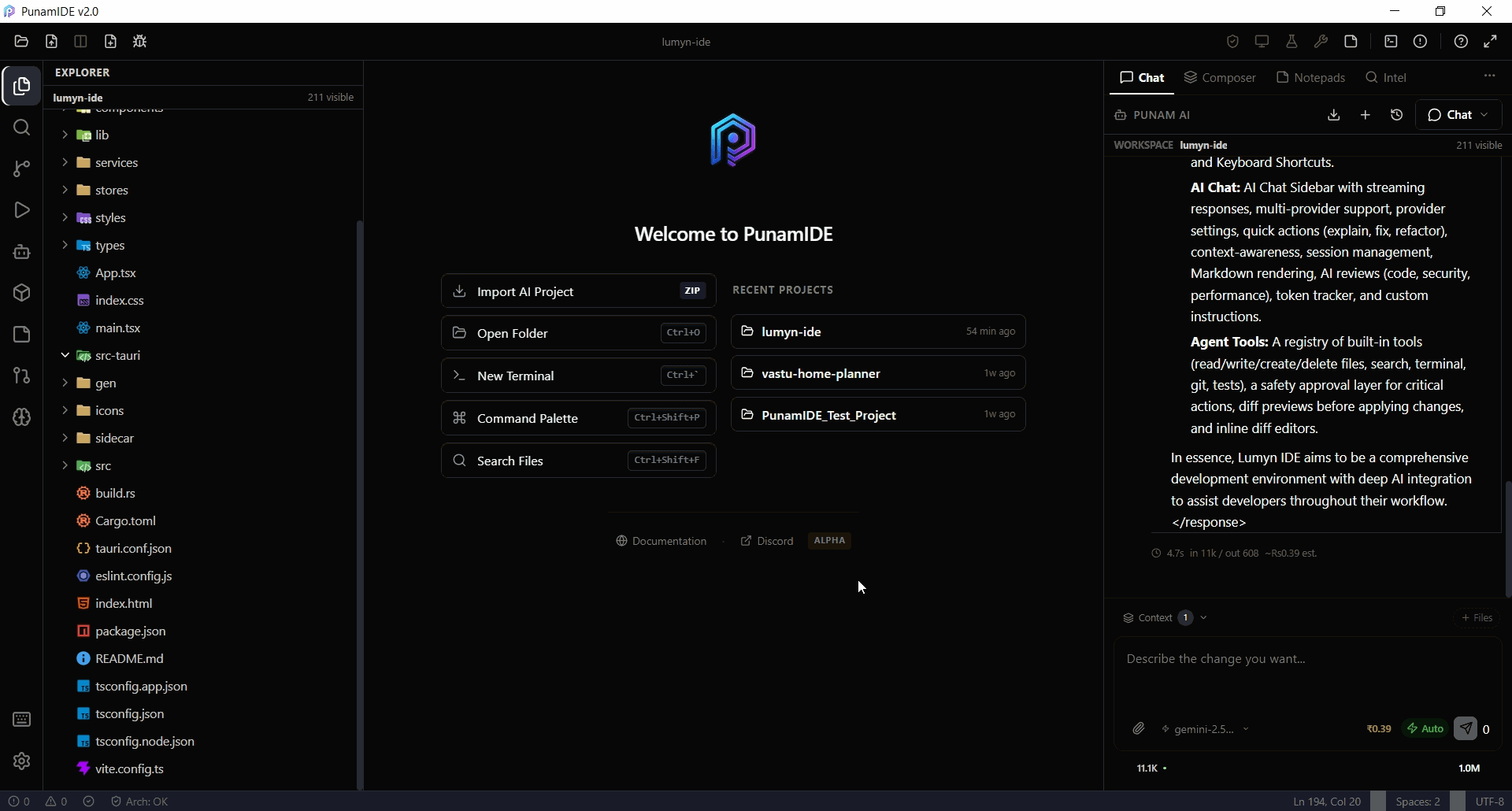Select the Explorer files icon in activity bar
The width and height of the screenshot is (1512, 811).
[x=22, y=86]
